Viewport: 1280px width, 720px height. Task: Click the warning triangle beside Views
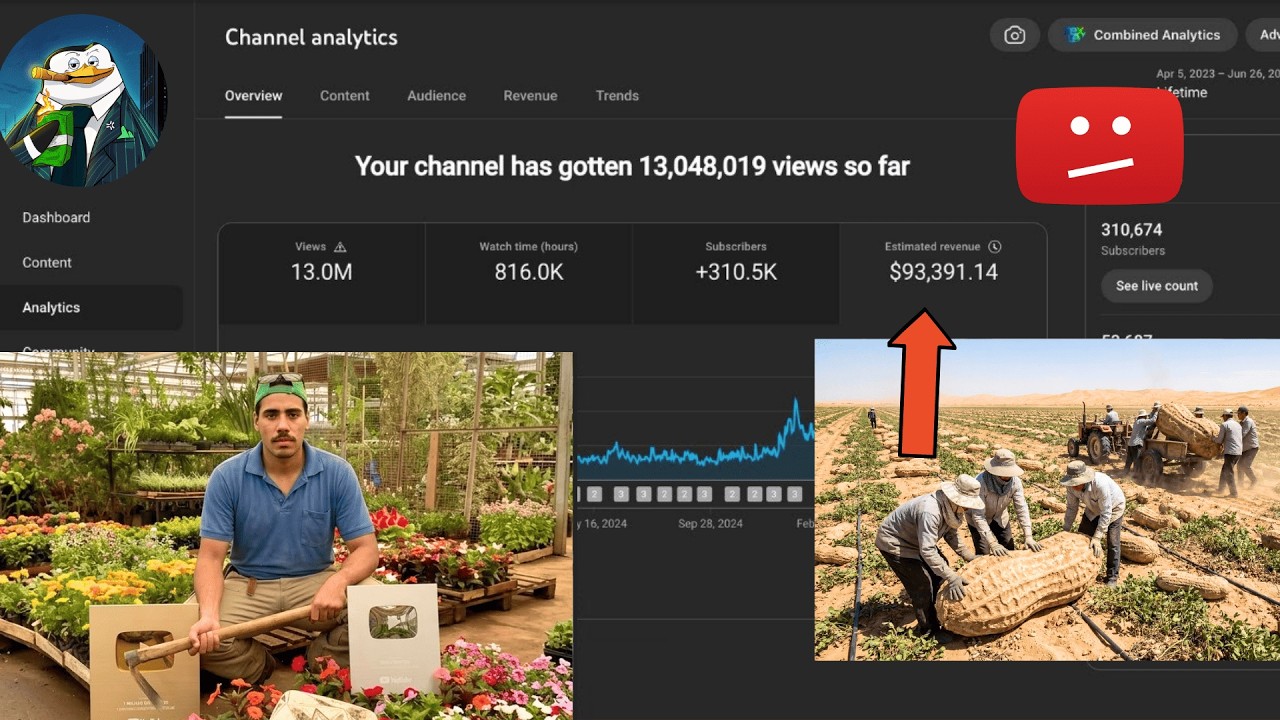340,246
